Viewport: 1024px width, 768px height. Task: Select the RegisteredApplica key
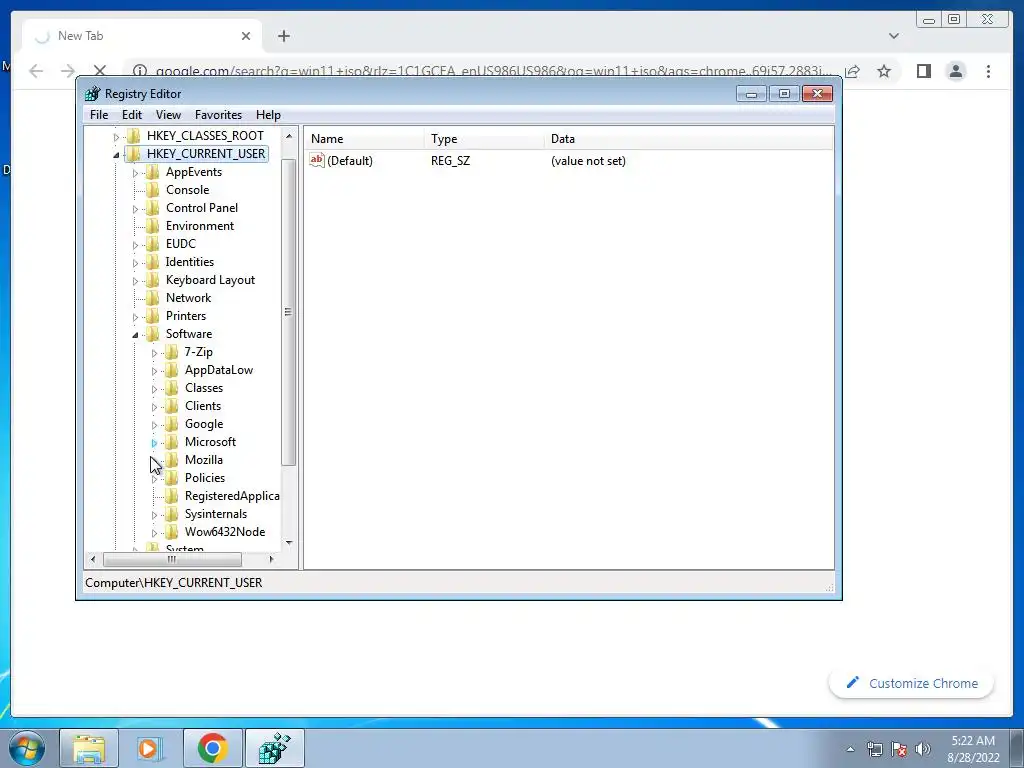[232, 496]
